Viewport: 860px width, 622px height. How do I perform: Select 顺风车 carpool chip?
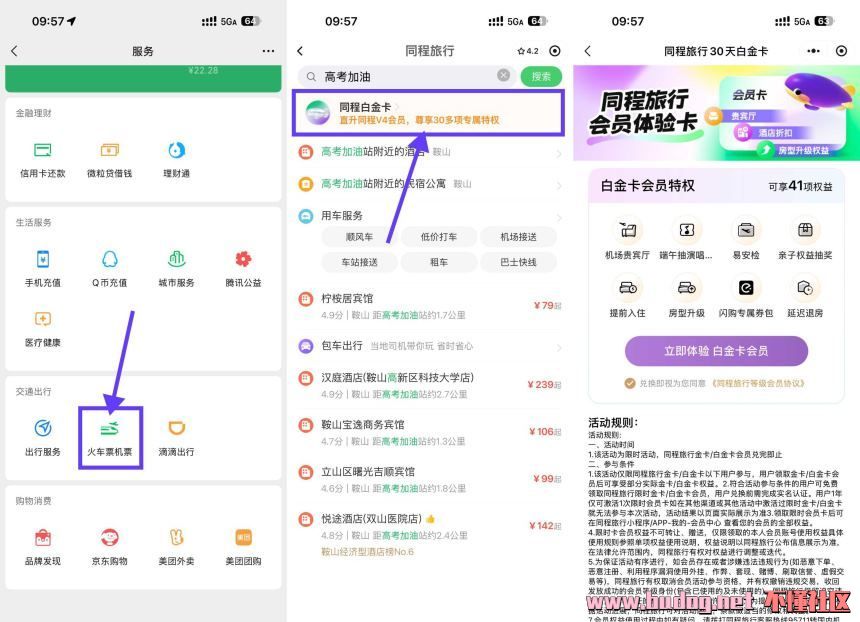tap(359, 237)
